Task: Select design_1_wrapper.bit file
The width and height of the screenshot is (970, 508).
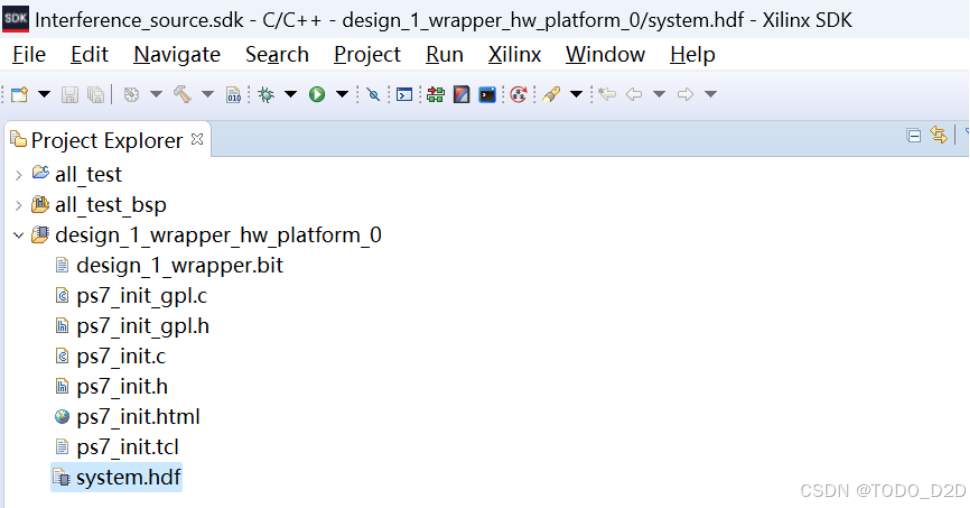Action: tap(179, 265)
